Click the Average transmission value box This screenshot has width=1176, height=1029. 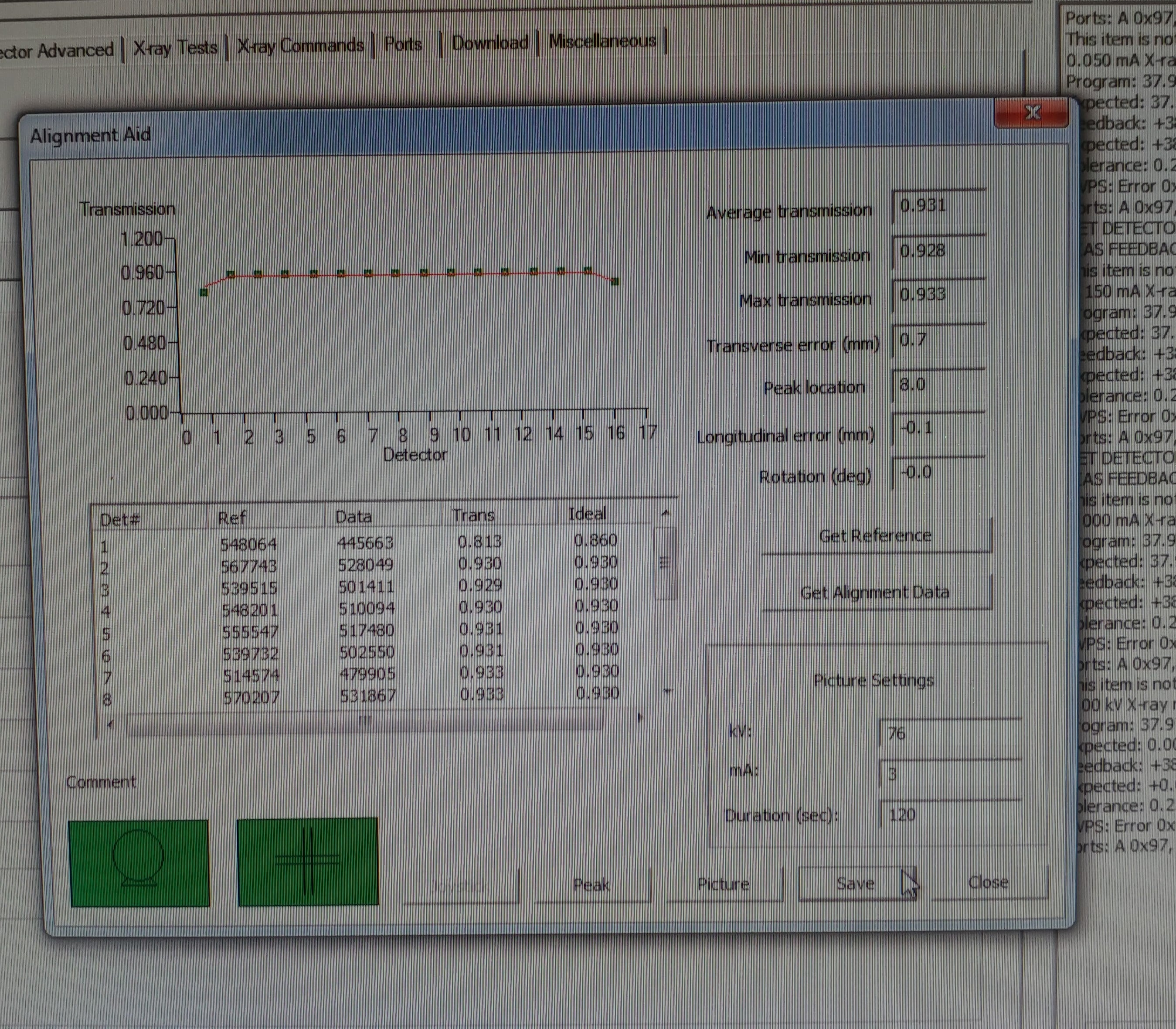[x=938, y=206]
